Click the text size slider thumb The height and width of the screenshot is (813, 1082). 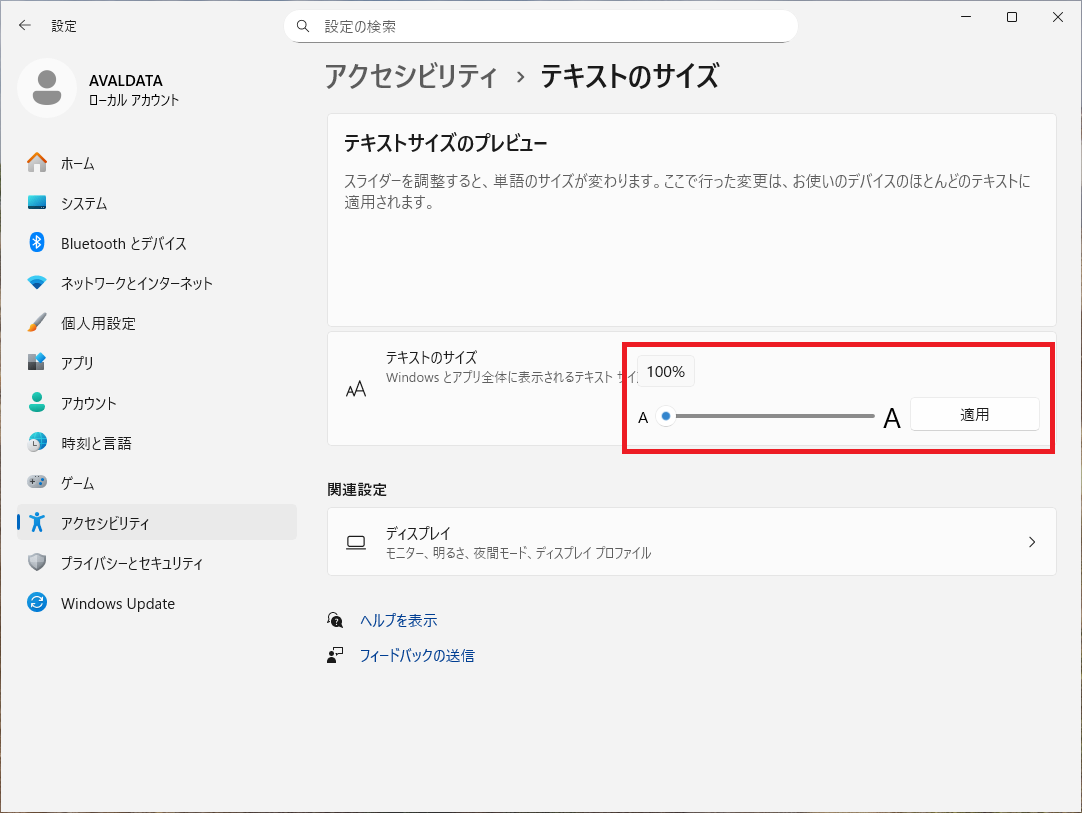pos(666,416)
